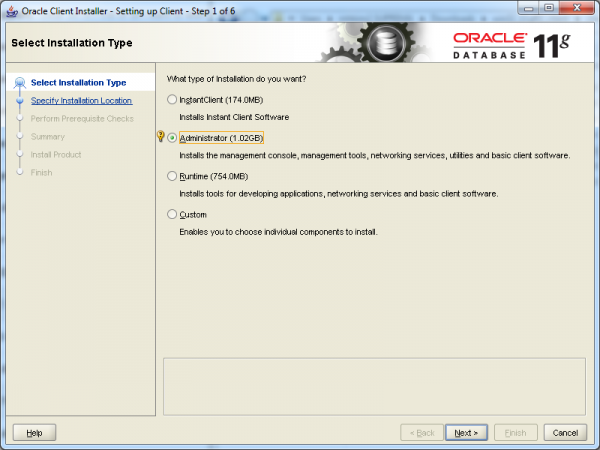Close the installer with the red X button
The image size is (600, 450).
(x=577, y=9)
